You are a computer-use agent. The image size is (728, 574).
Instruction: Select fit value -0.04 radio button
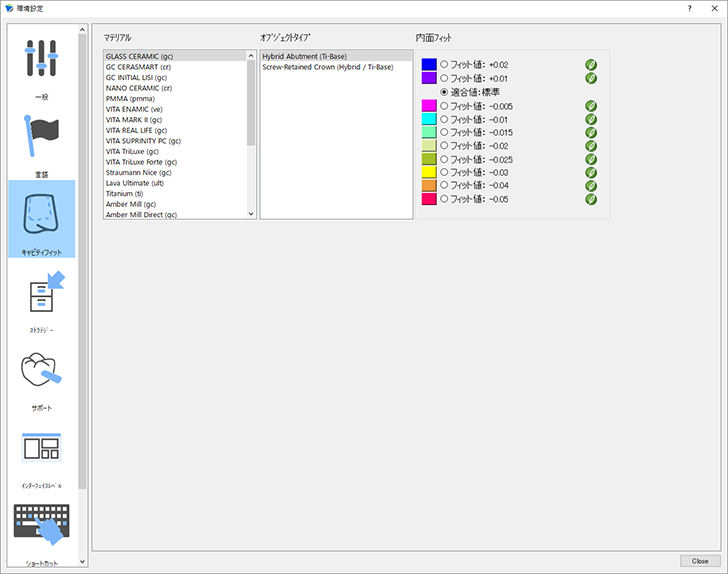pos(444,185)
